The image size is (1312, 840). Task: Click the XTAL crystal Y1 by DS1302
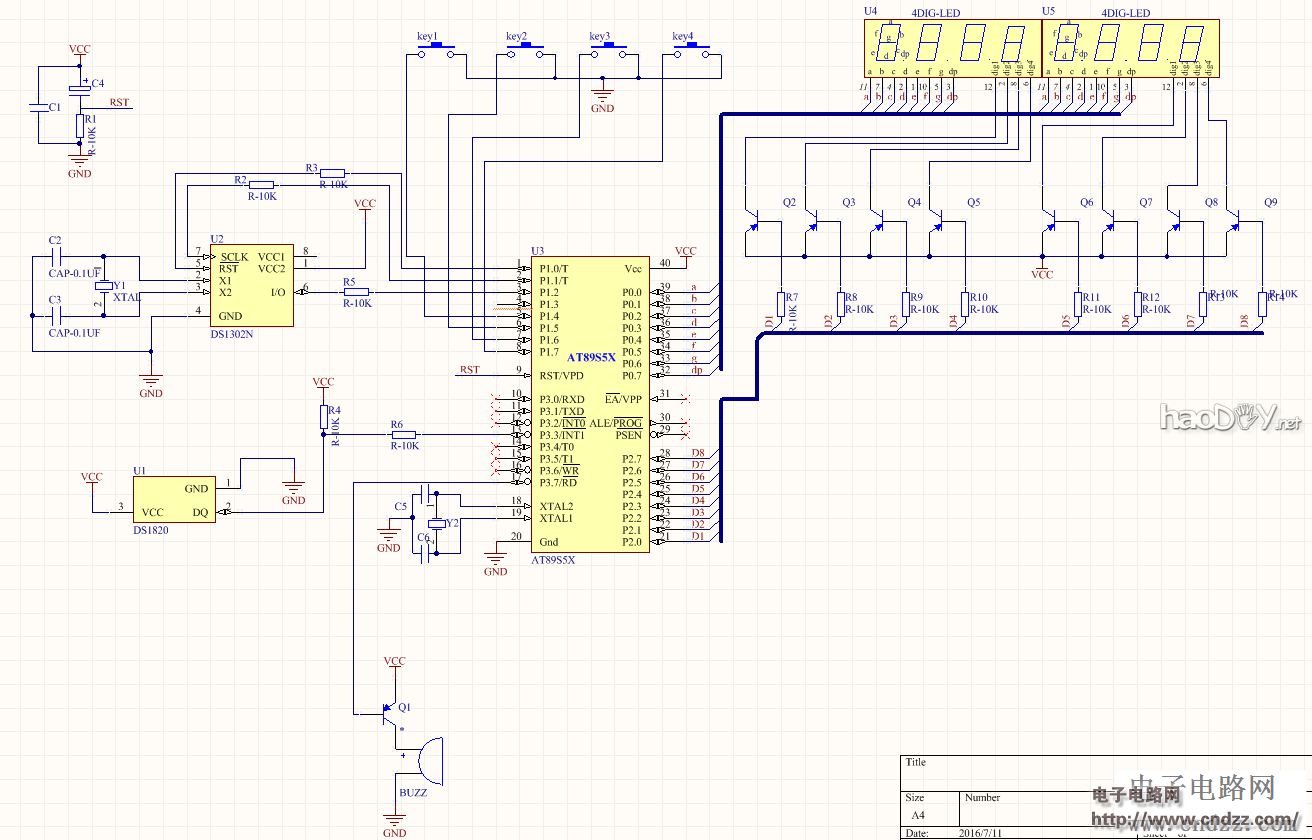(102, 286)
